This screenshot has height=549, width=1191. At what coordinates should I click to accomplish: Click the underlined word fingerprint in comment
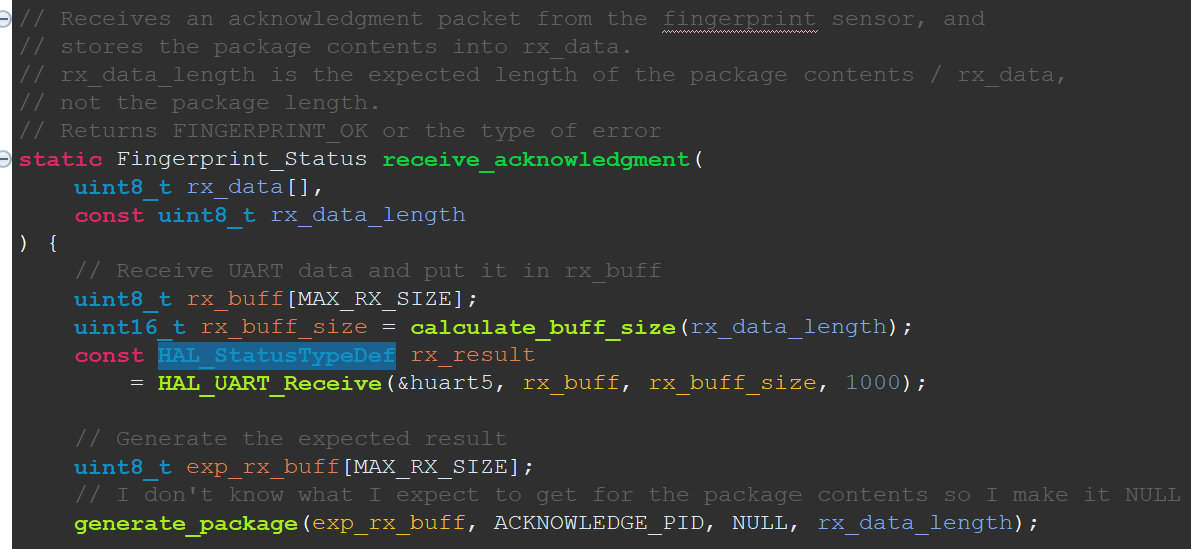(x=739, y=19)
